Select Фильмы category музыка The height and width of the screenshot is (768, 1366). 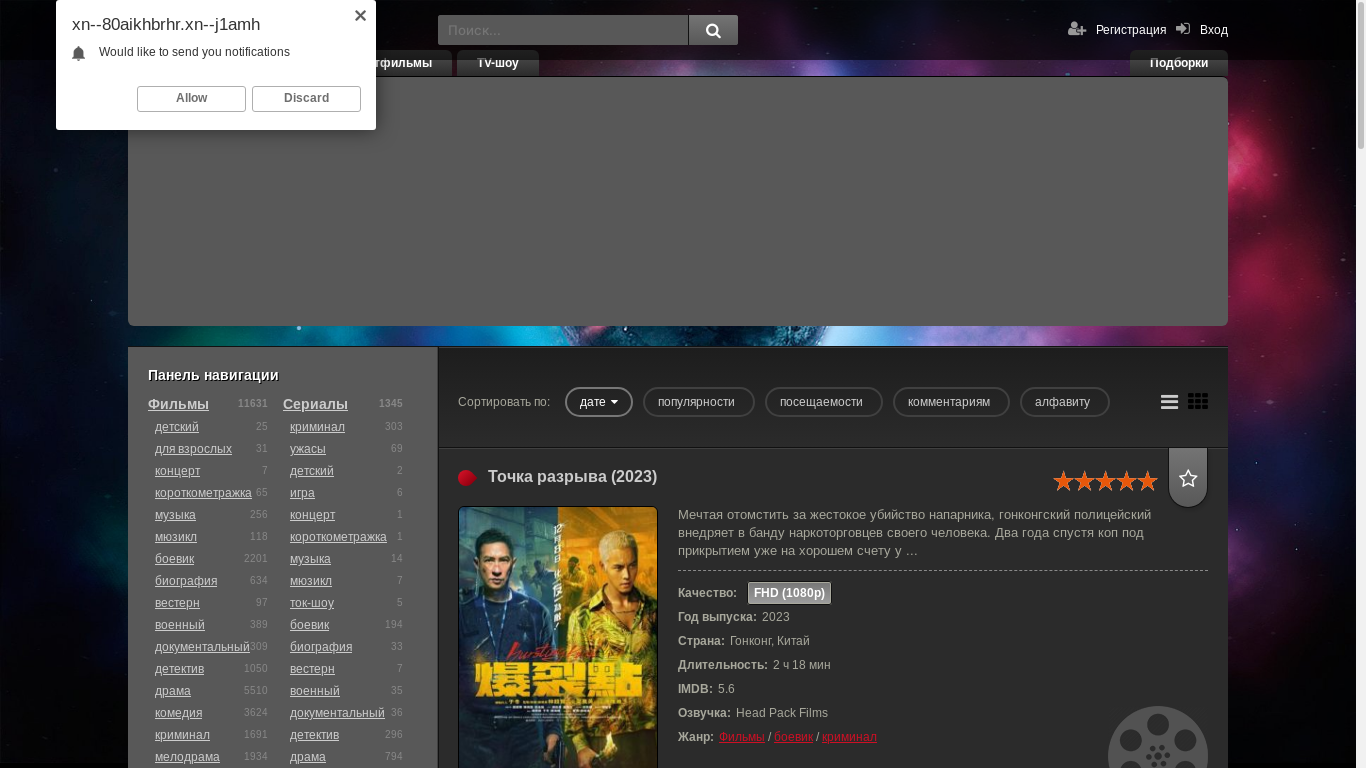point(175,515)
